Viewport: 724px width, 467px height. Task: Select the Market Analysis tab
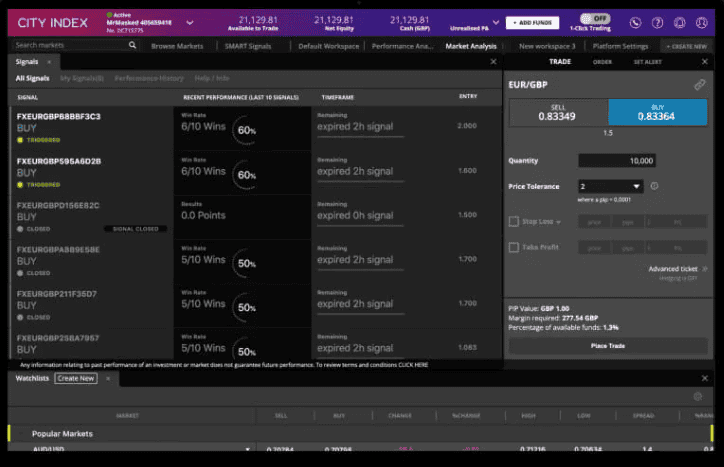click(471, 46)
